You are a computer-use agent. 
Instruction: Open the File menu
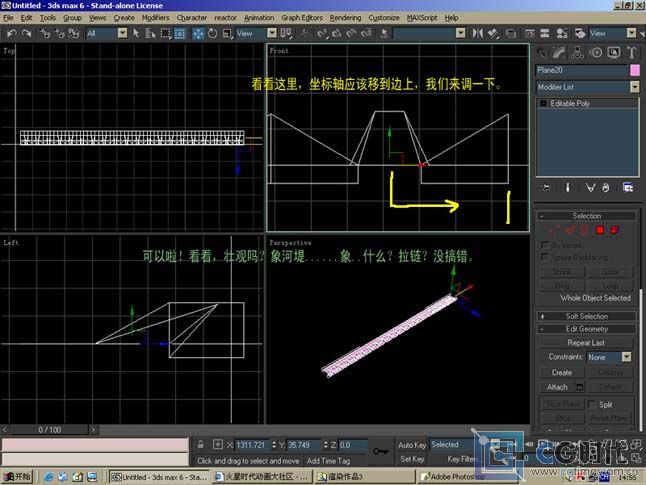8,18
